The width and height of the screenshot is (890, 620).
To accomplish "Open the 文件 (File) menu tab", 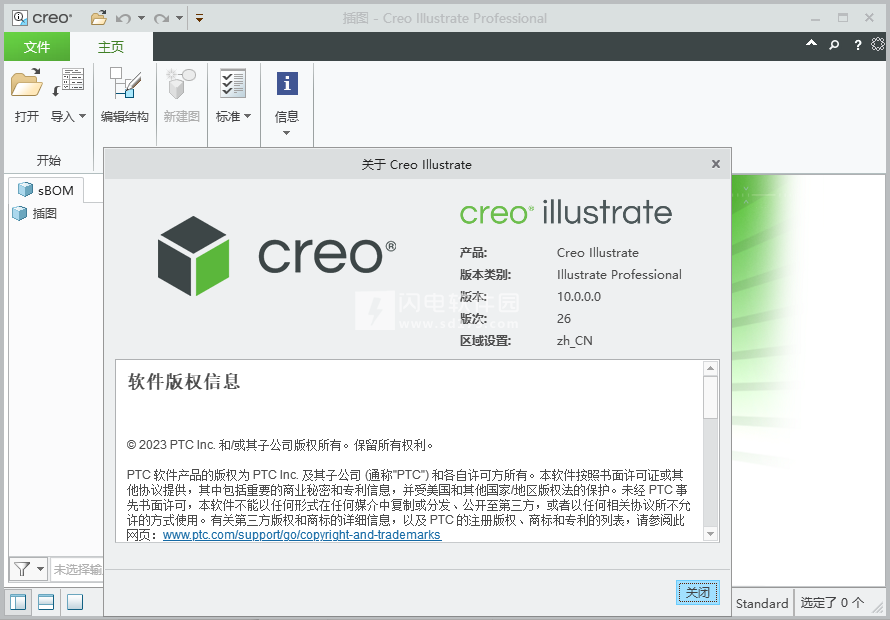I will pos(37,47).
